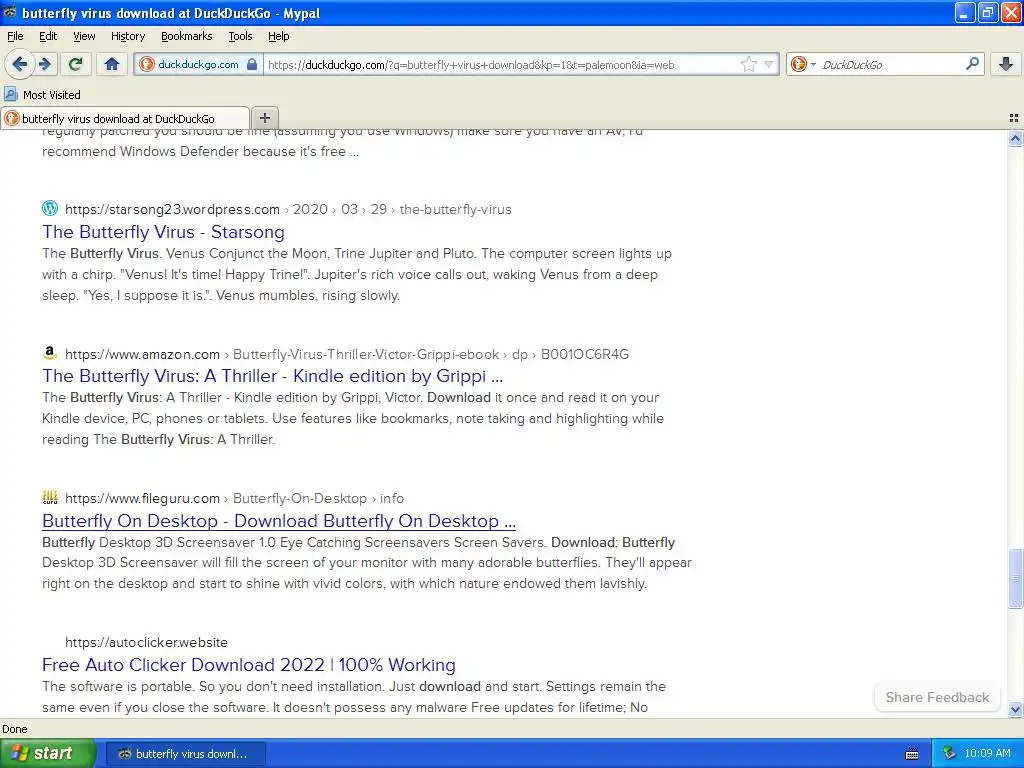This screenshot has width=1024, height=768.
Task: Click the autoclicker.website URL
Action: [x=146, y=642]
